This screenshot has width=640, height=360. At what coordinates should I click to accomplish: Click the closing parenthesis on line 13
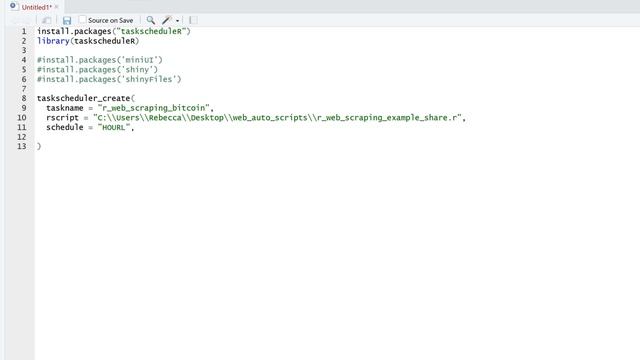tap(39, 147)
